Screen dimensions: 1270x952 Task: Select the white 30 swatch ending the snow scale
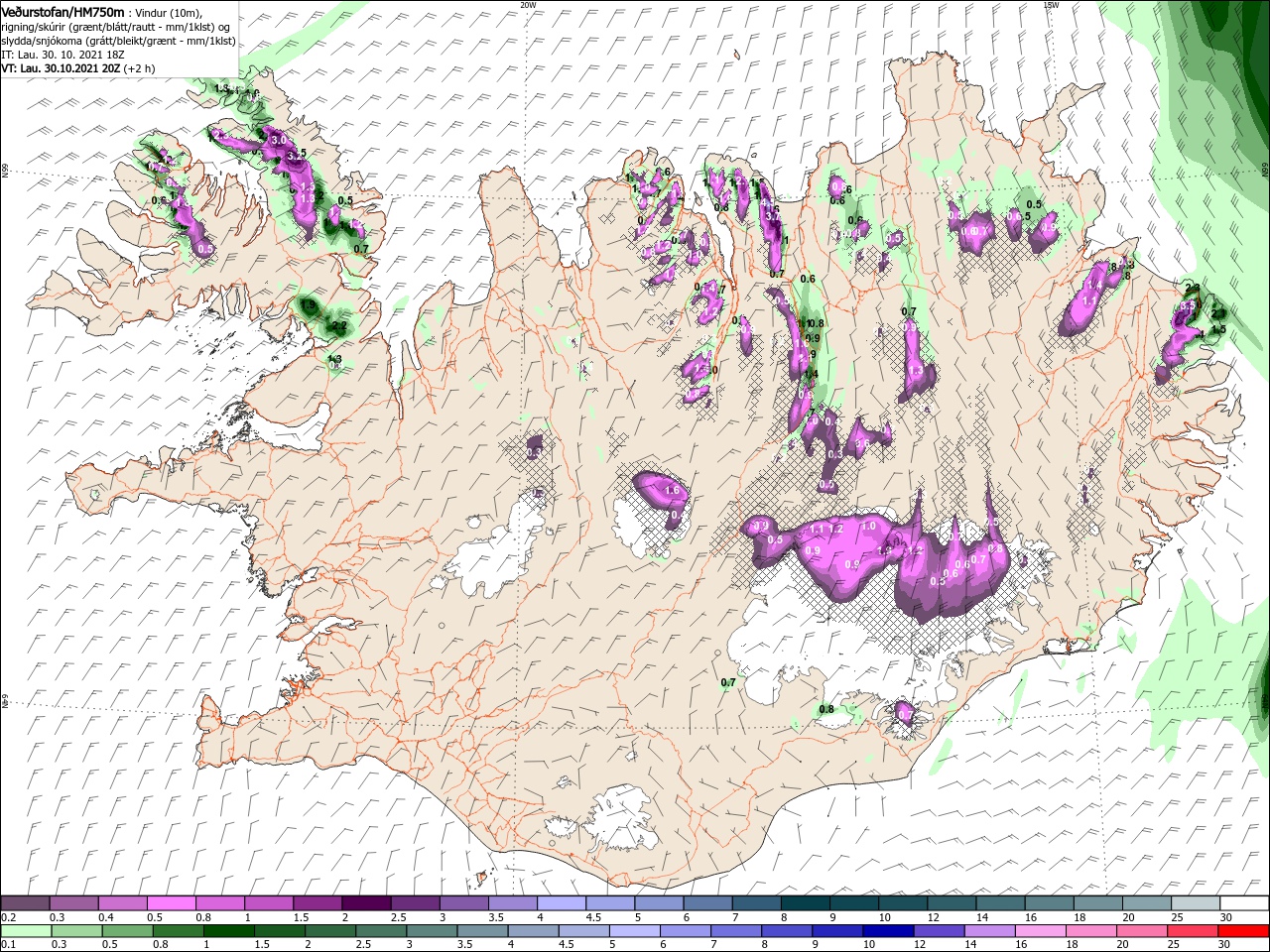[x=1244, y=903]
